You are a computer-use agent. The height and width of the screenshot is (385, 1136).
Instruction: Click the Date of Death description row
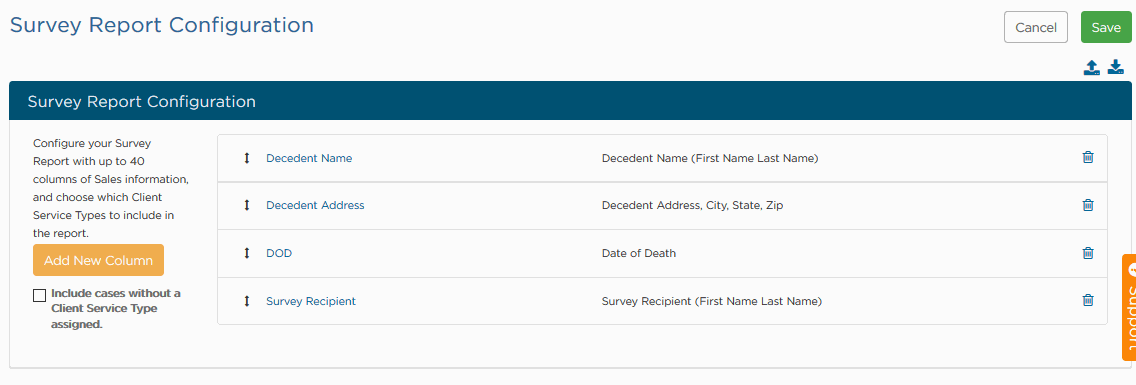[x=662, y=253]
